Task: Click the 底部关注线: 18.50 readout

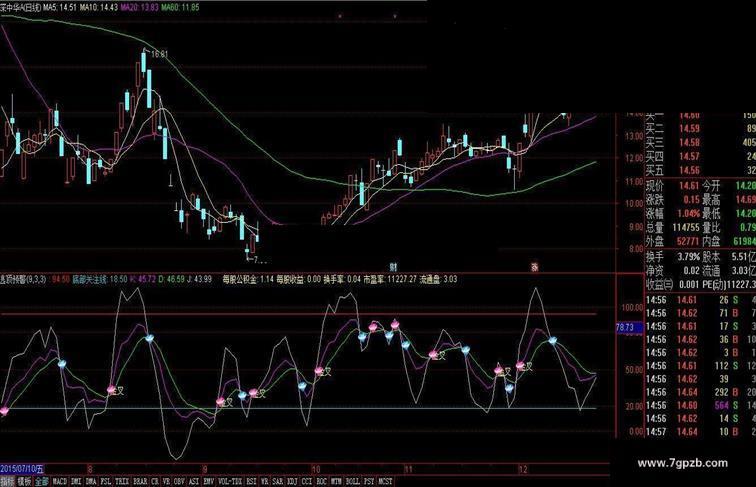Action: point(100,279)
